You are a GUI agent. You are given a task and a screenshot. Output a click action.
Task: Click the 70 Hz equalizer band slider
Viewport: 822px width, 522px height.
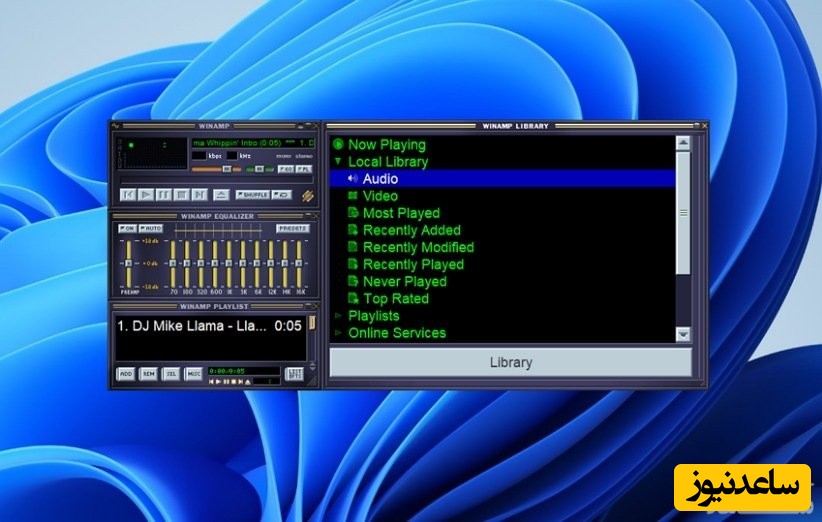pos(173,263)
